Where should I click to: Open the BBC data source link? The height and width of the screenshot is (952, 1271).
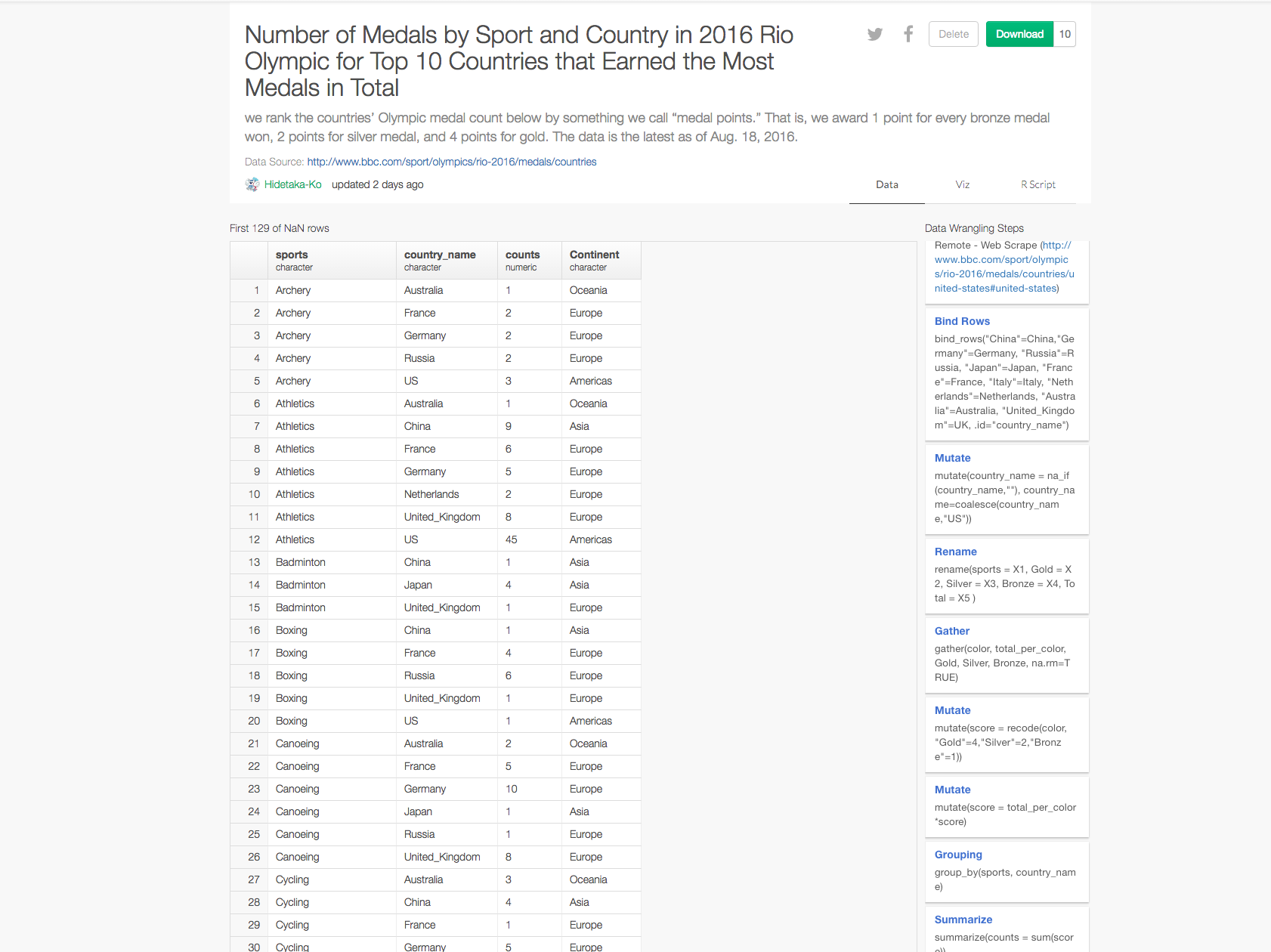click(451, 162)
